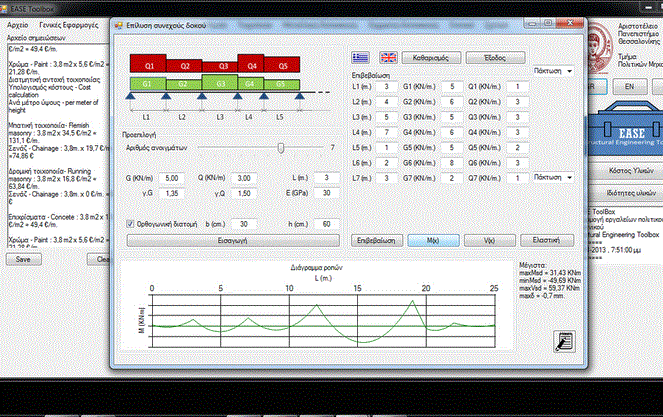Click the dialog title bar app icon
Screen dimensions: 663x417
(x=119, y=25)
